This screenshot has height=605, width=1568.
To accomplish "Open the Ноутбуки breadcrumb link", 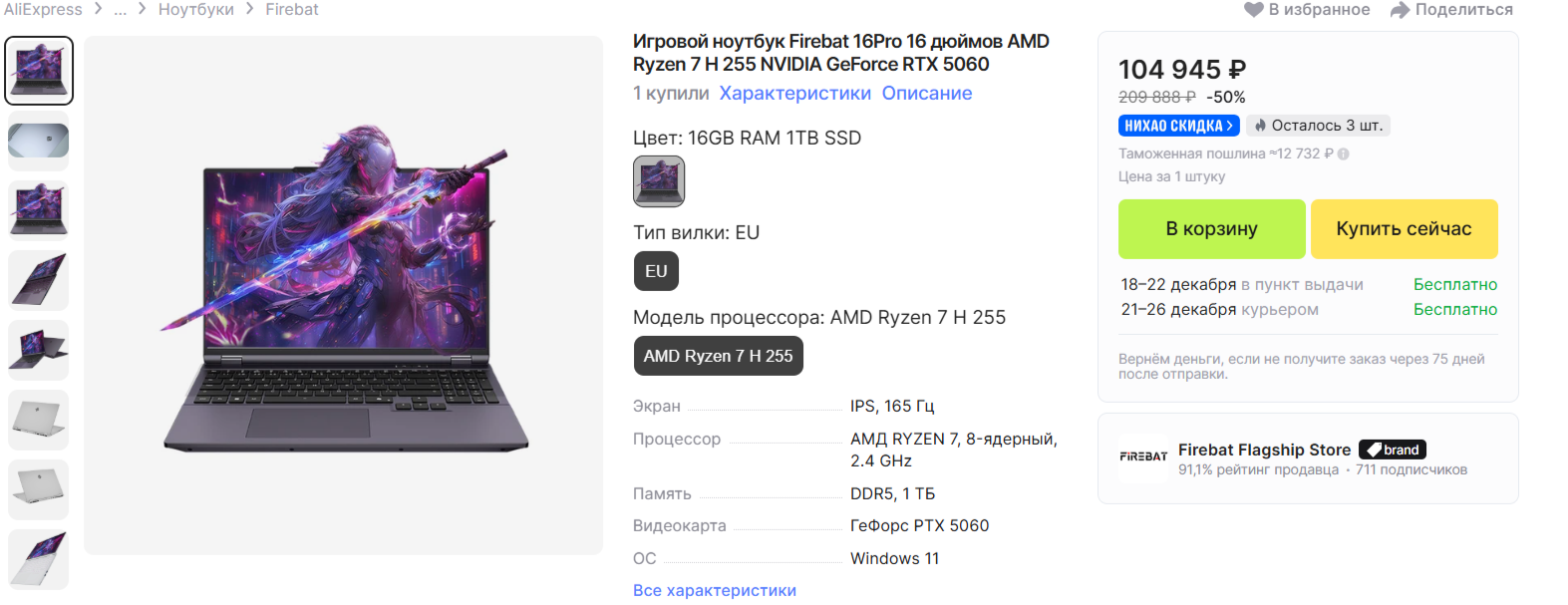I will point(195,10).
